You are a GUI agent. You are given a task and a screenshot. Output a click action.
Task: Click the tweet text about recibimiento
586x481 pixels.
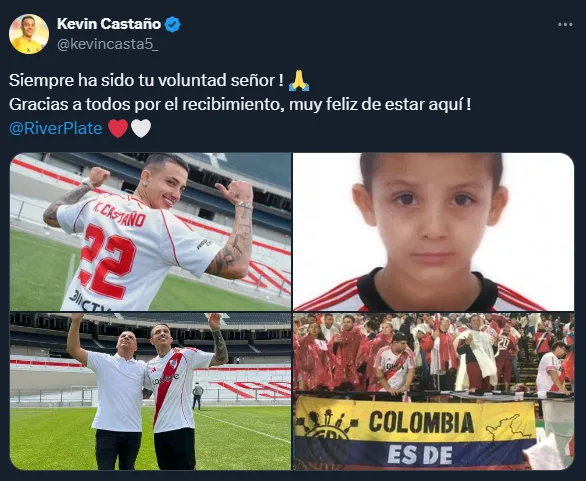[x=240, y=104]
